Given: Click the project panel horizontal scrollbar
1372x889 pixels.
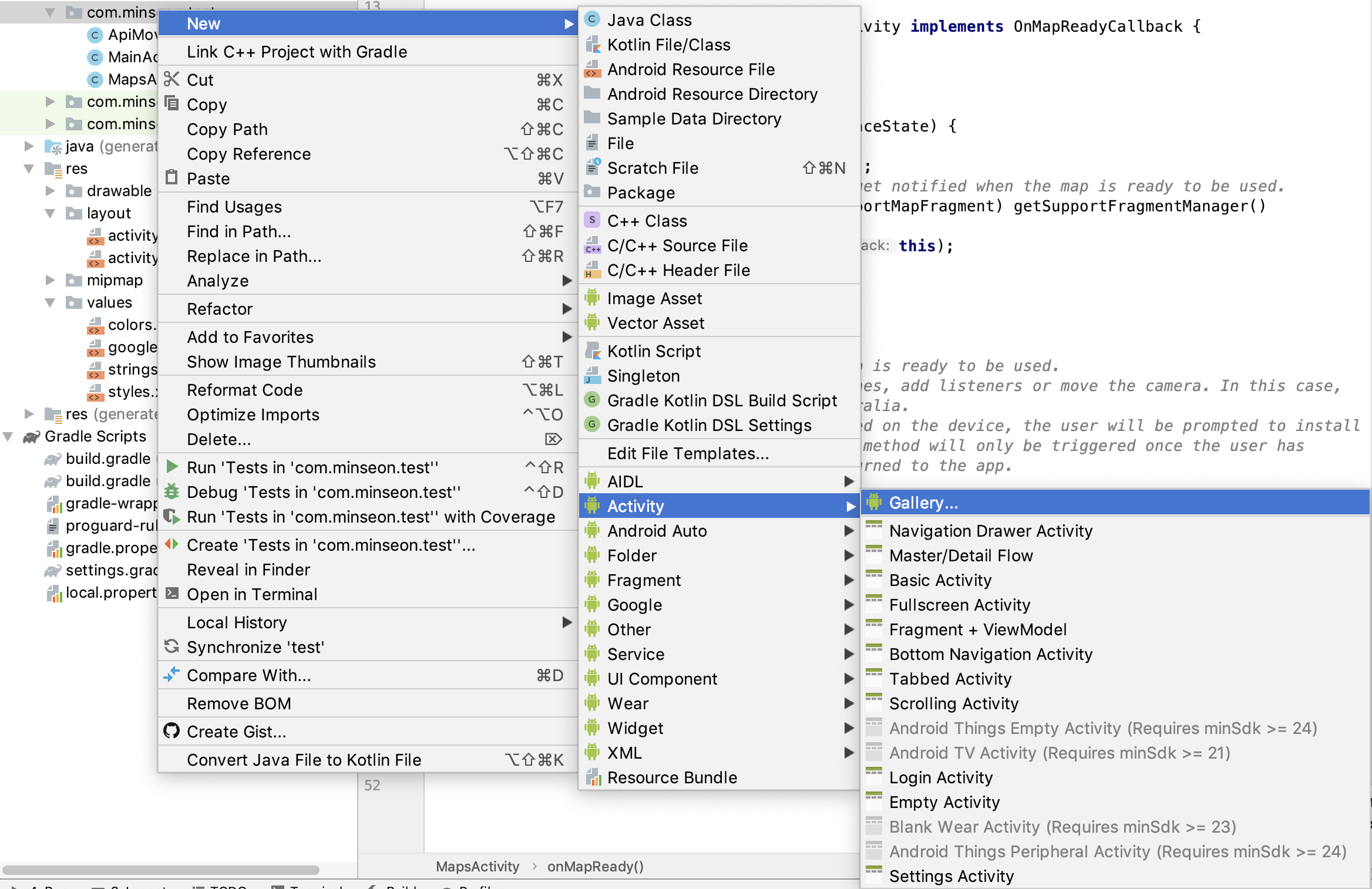Looking at the screenshot, I should [x=161, y=870].
